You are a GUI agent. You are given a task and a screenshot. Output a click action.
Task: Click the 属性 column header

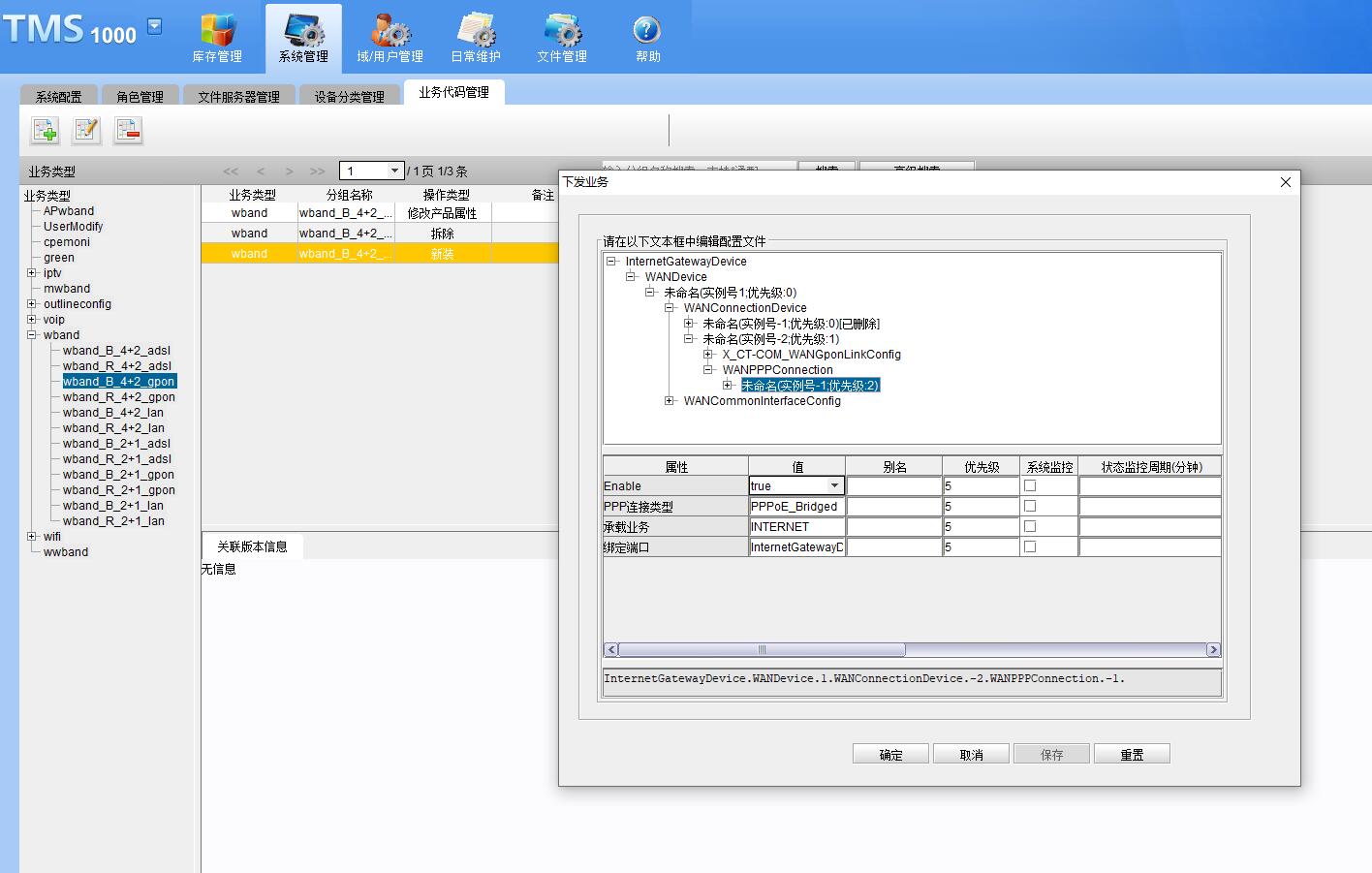(x=675, y=466)
